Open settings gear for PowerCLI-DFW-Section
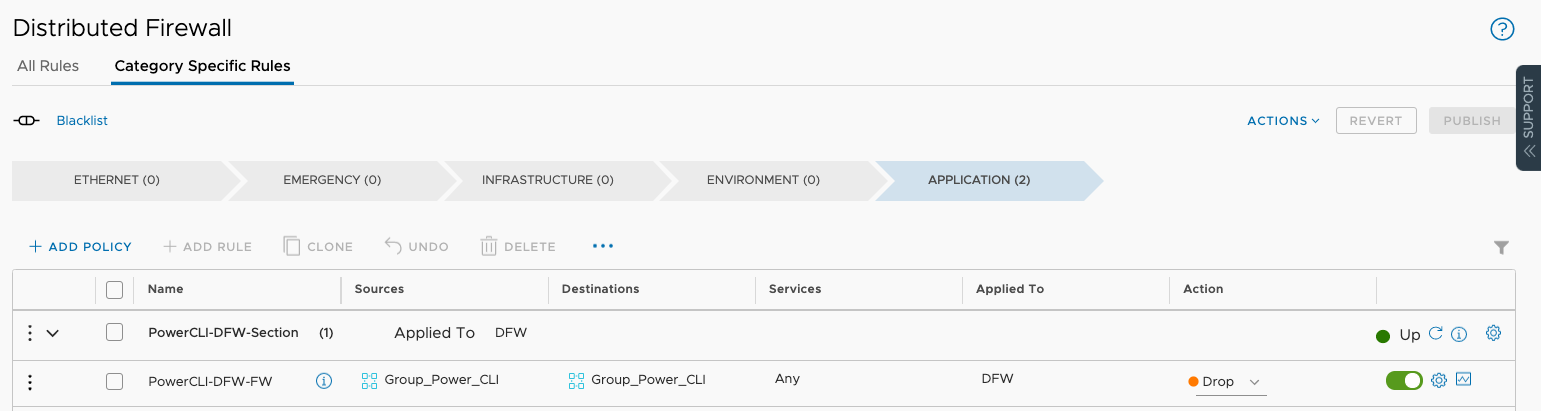Viewport: 1541px width, 411px height. [1493, 333]
